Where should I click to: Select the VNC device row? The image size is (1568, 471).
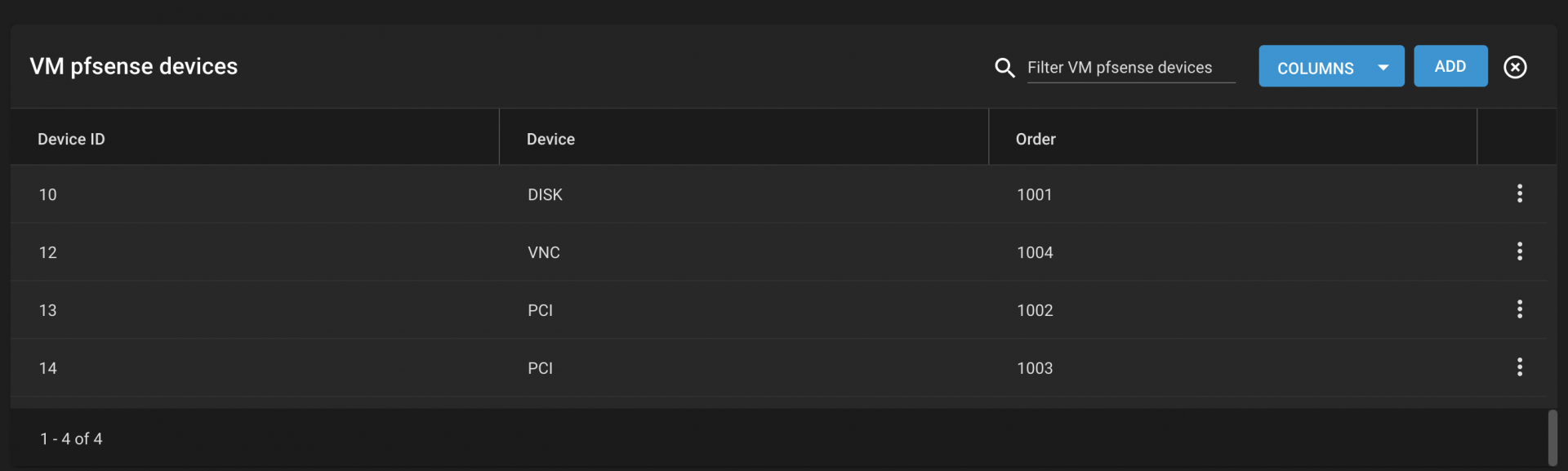778,252
